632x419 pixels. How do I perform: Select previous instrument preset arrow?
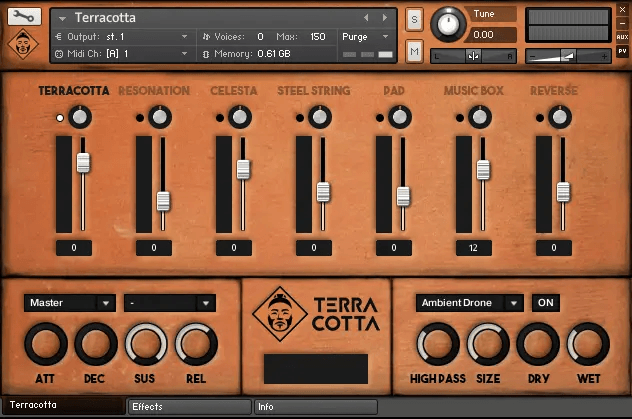(x=366, y=18)
